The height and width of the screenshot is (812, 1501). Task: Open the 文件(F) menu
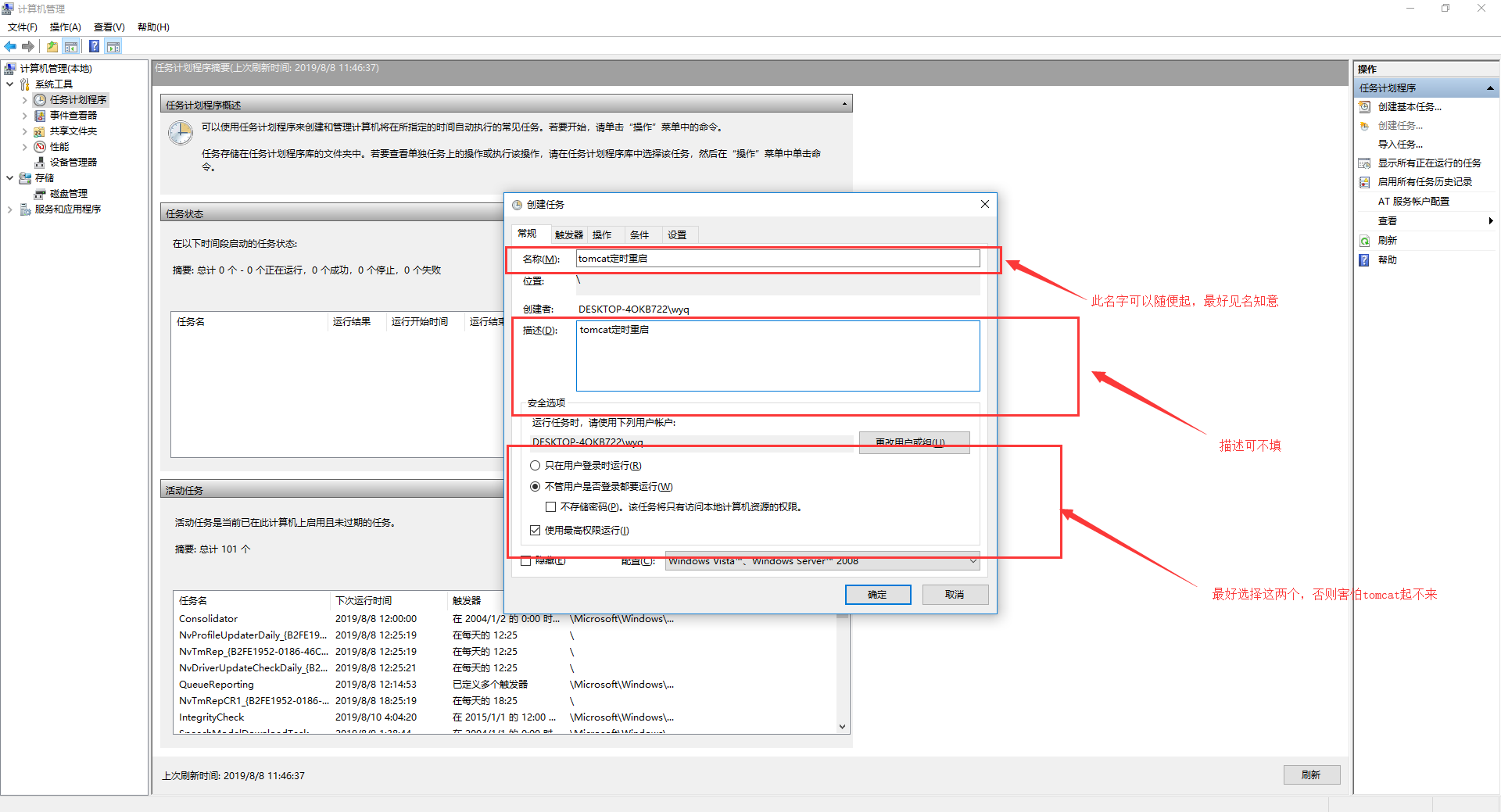tap(23, 27)
